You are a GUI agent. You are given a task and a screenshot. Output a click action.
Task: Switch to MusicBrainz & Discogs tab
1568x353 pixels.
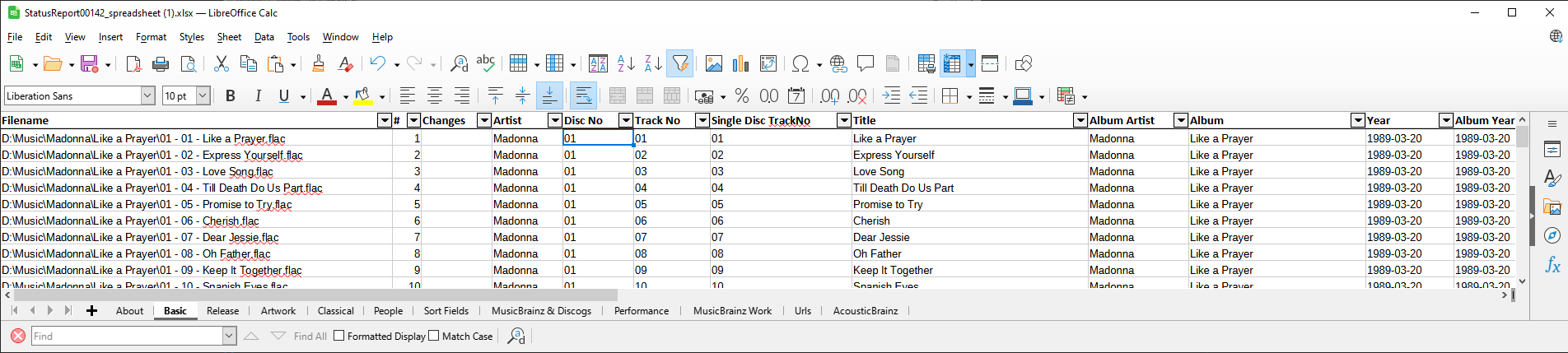coord(541,311)
